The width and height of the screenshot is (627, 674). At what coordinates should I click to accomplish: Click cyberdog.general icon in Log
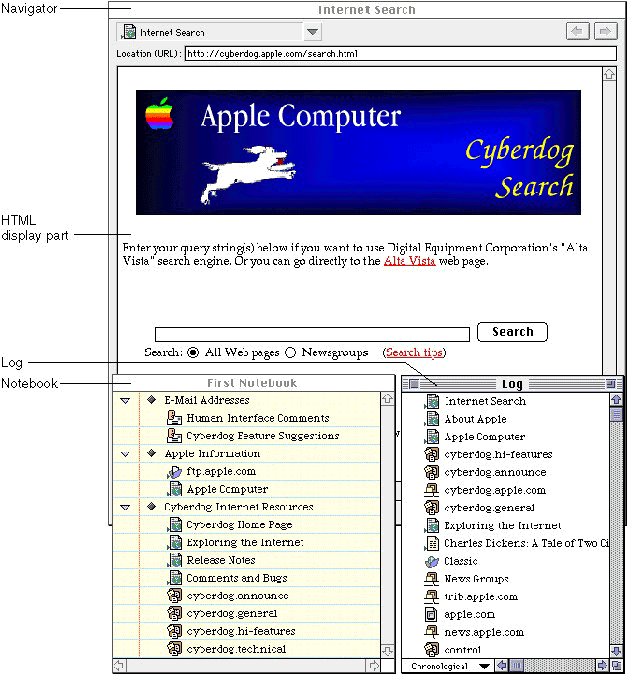[431, 507]
